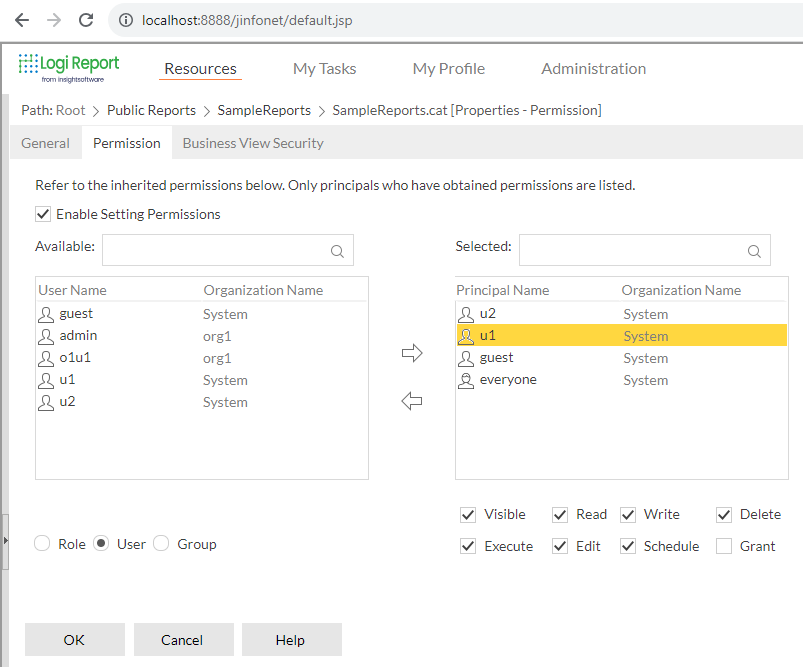803x667 pixels.
Task: Click the OK button
Action: (x=74, y=639)
